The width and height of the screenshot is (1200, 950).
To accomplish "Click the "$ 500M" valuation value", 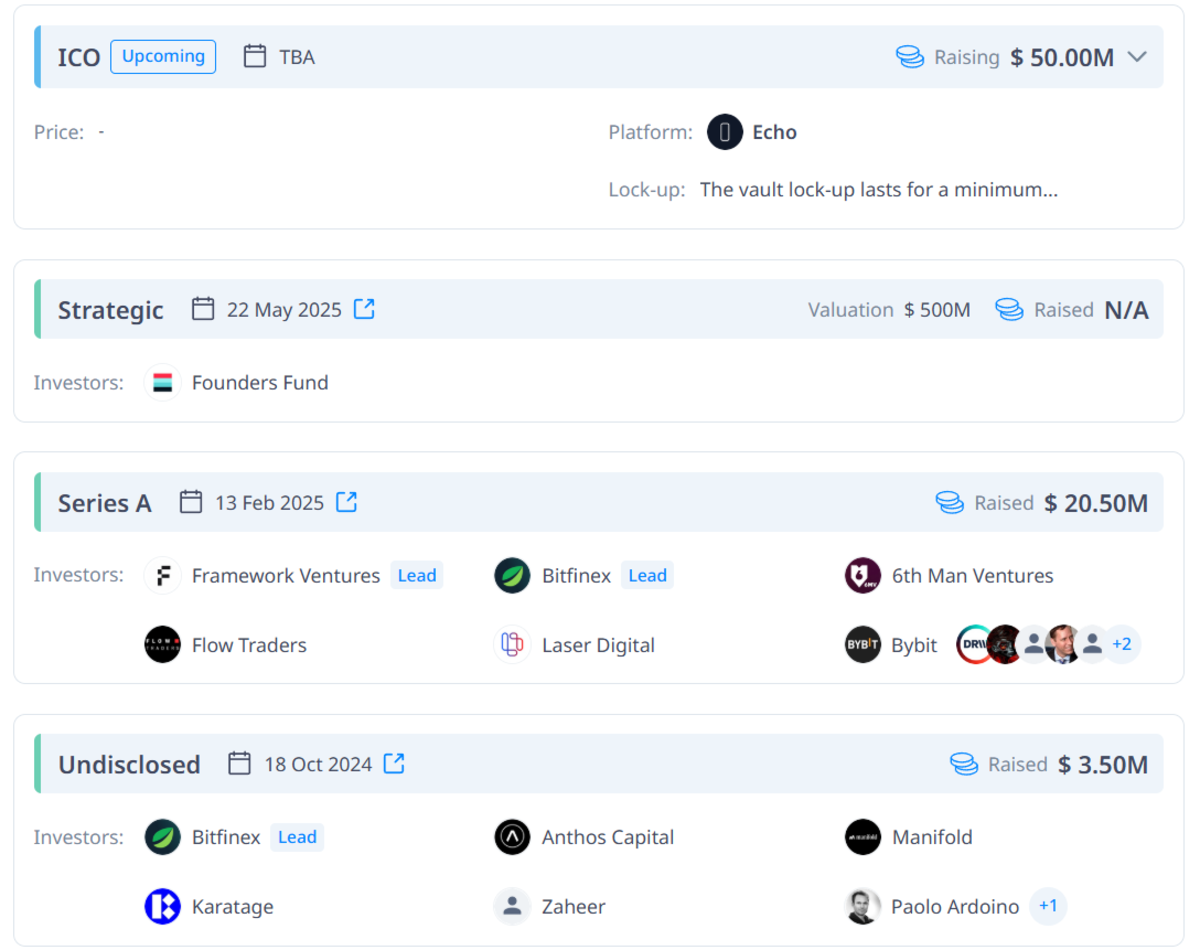I will point(937,310).
